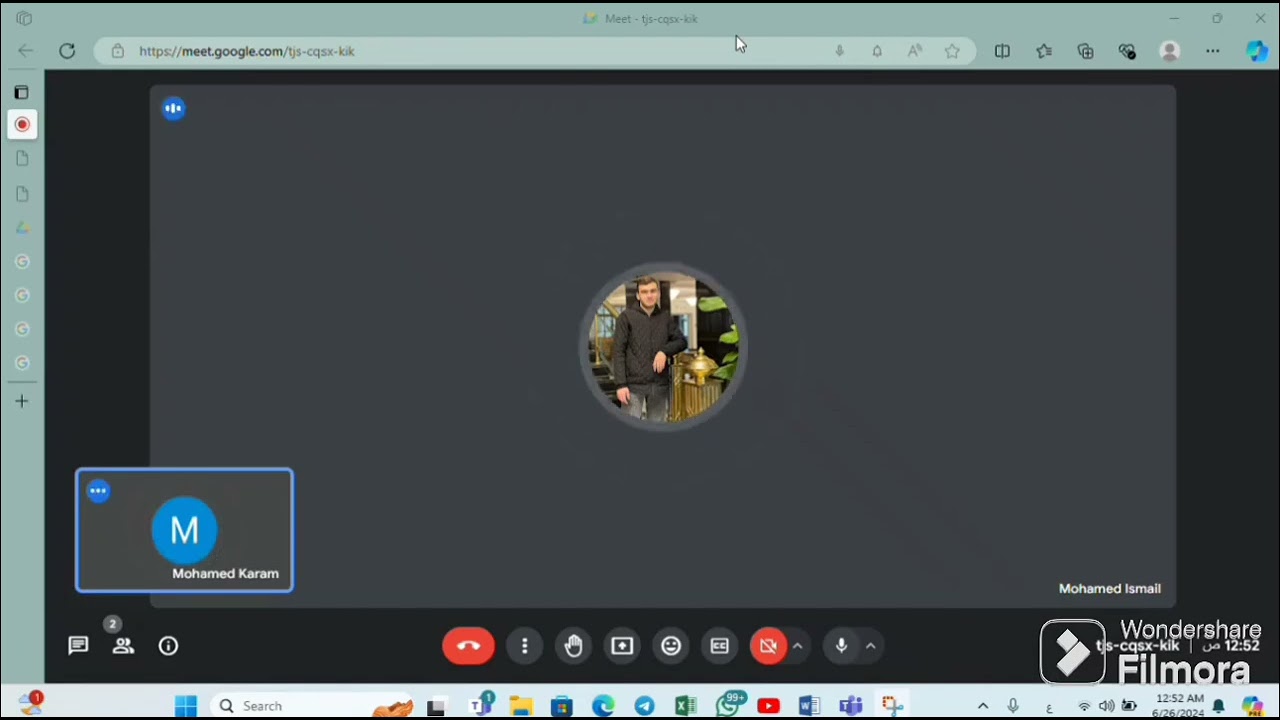This screenshot has width=1280, height=720.
Task: Refresh the browser page
Action: tap(67, 51)
